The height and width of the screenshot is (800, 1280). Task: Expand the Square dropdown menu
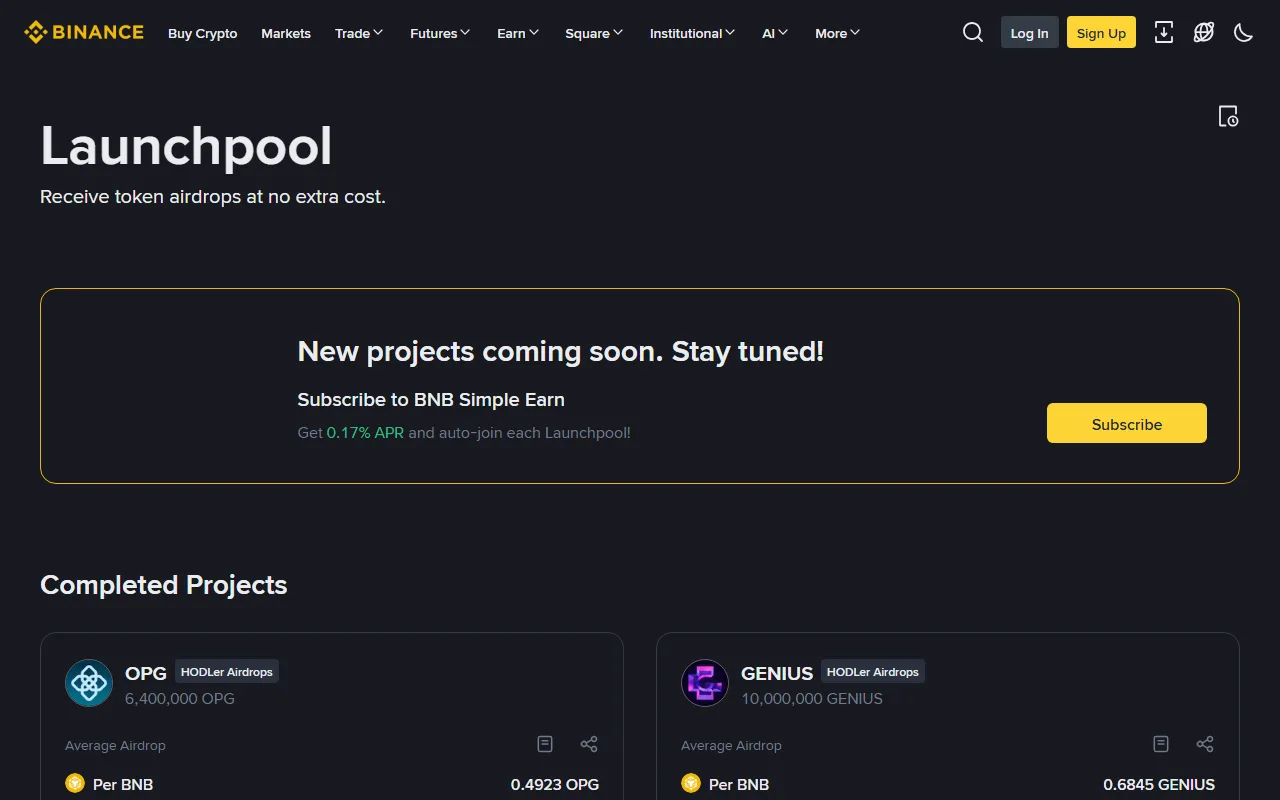click(x=594, y=33)
